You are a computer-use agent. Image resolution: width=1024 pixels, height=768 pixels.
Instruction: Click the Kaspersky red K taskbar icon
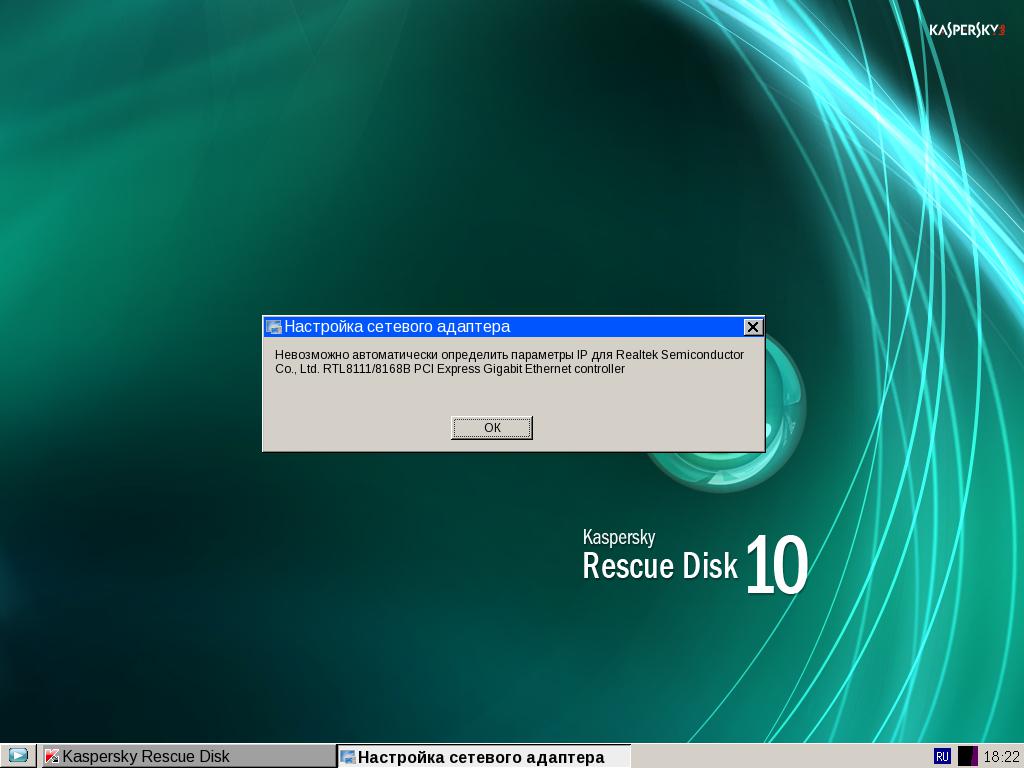(x=52, y=756)
